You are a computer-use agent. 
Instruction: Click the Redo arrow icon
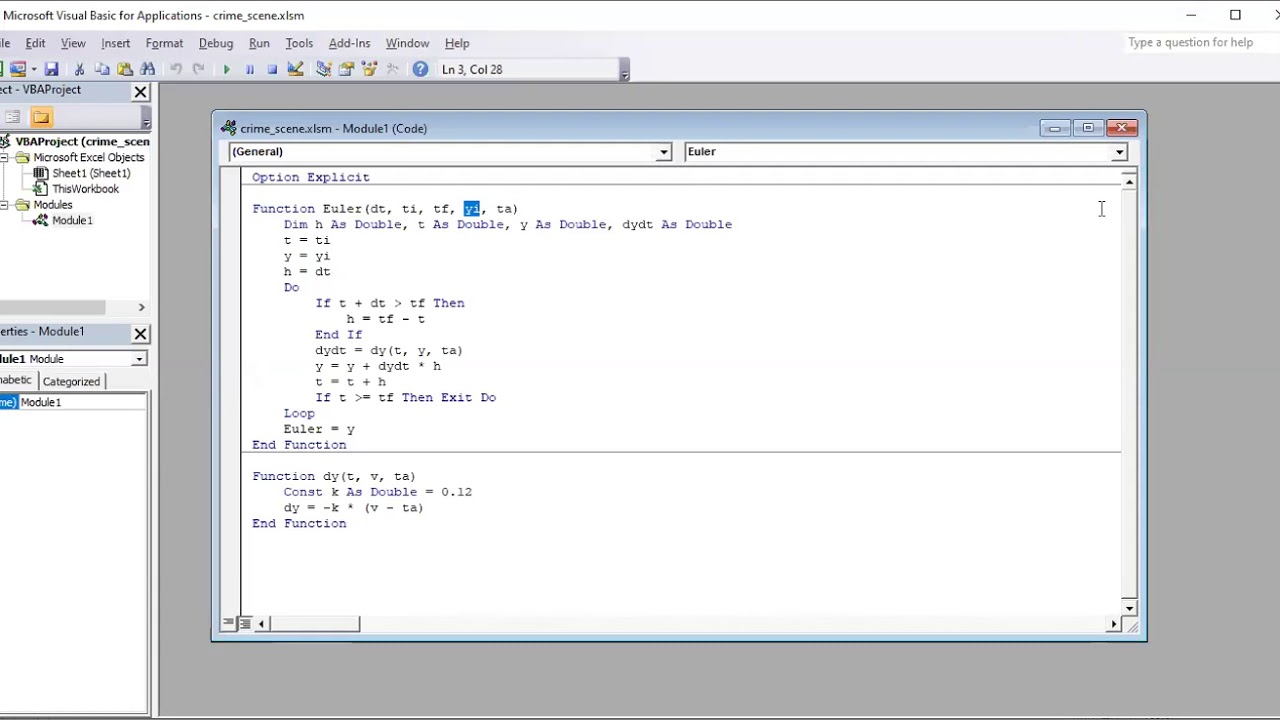click(x=199, y=69)
